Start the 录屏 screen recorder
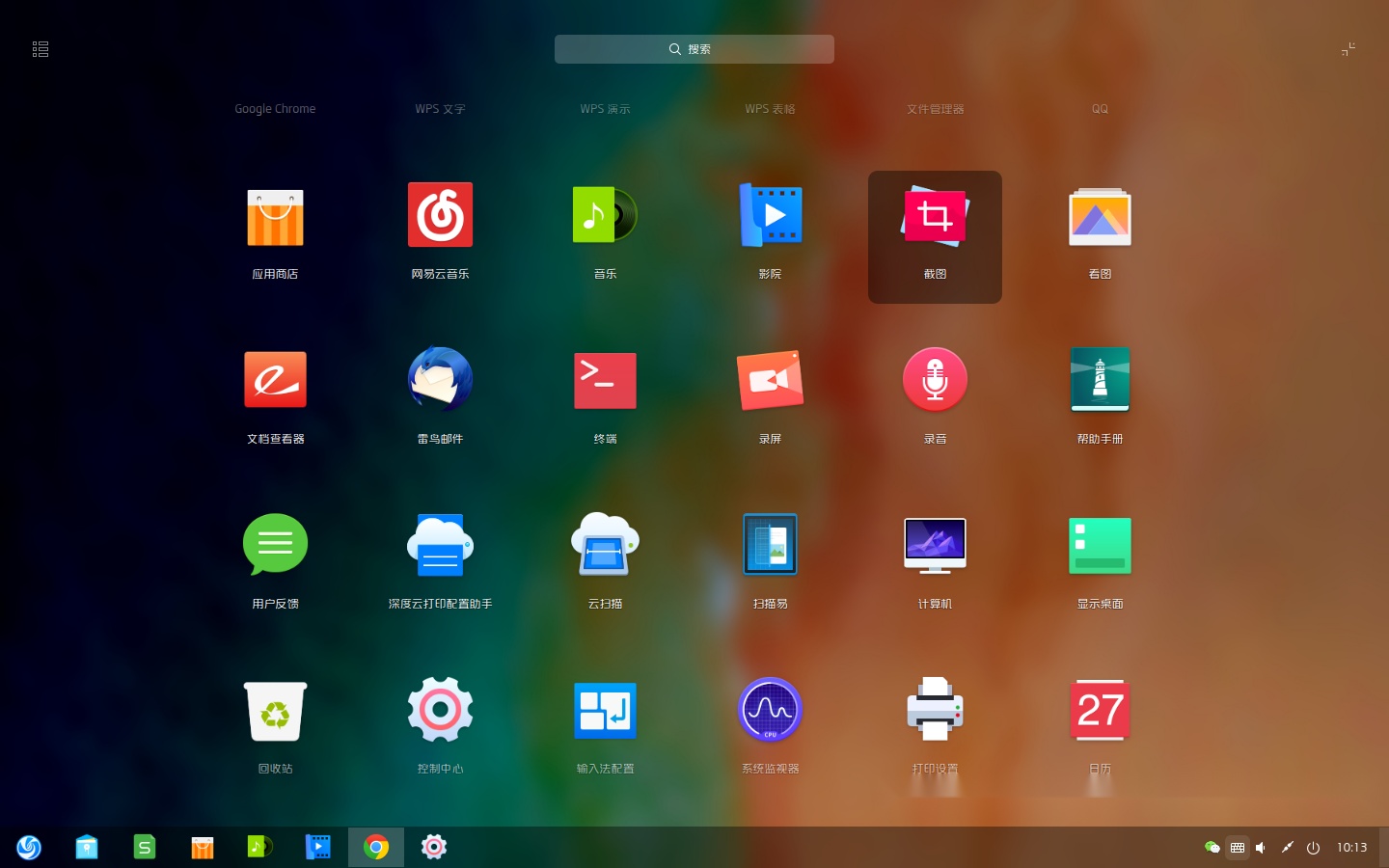The image size is (1389, 868). pyautogui.click(x=770, y=380)
